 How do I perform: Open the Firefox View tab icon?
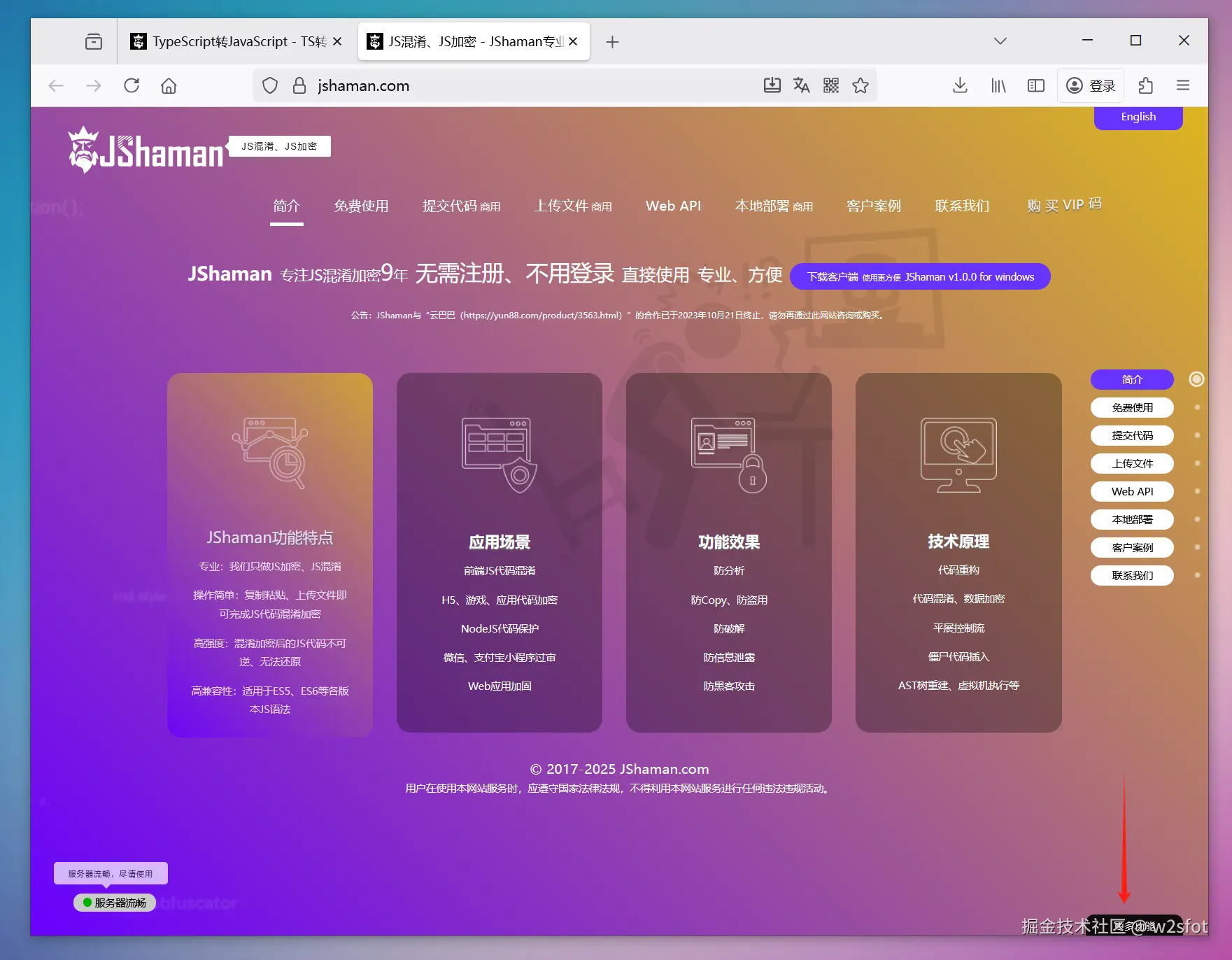(x=93, y=41)
